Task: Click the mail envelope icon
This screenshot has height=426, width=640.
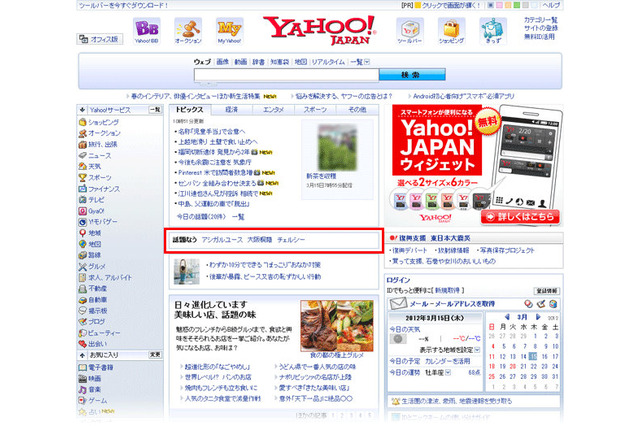Action: (398, 304)
